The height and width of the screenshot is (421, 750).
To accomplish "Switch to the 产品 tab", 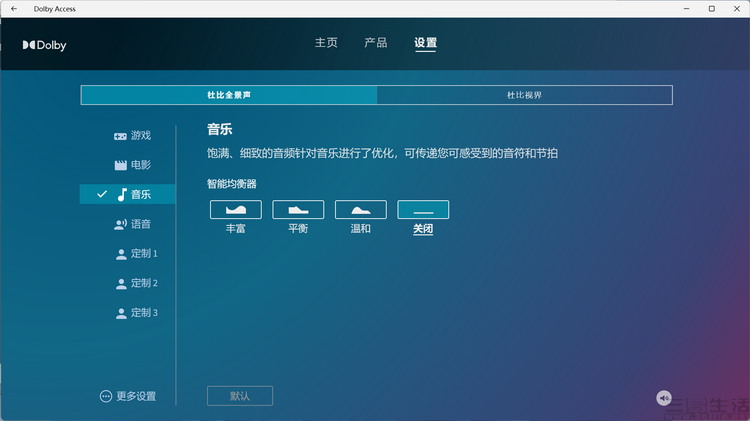I will pyautogui.click(x=376, y=43).
